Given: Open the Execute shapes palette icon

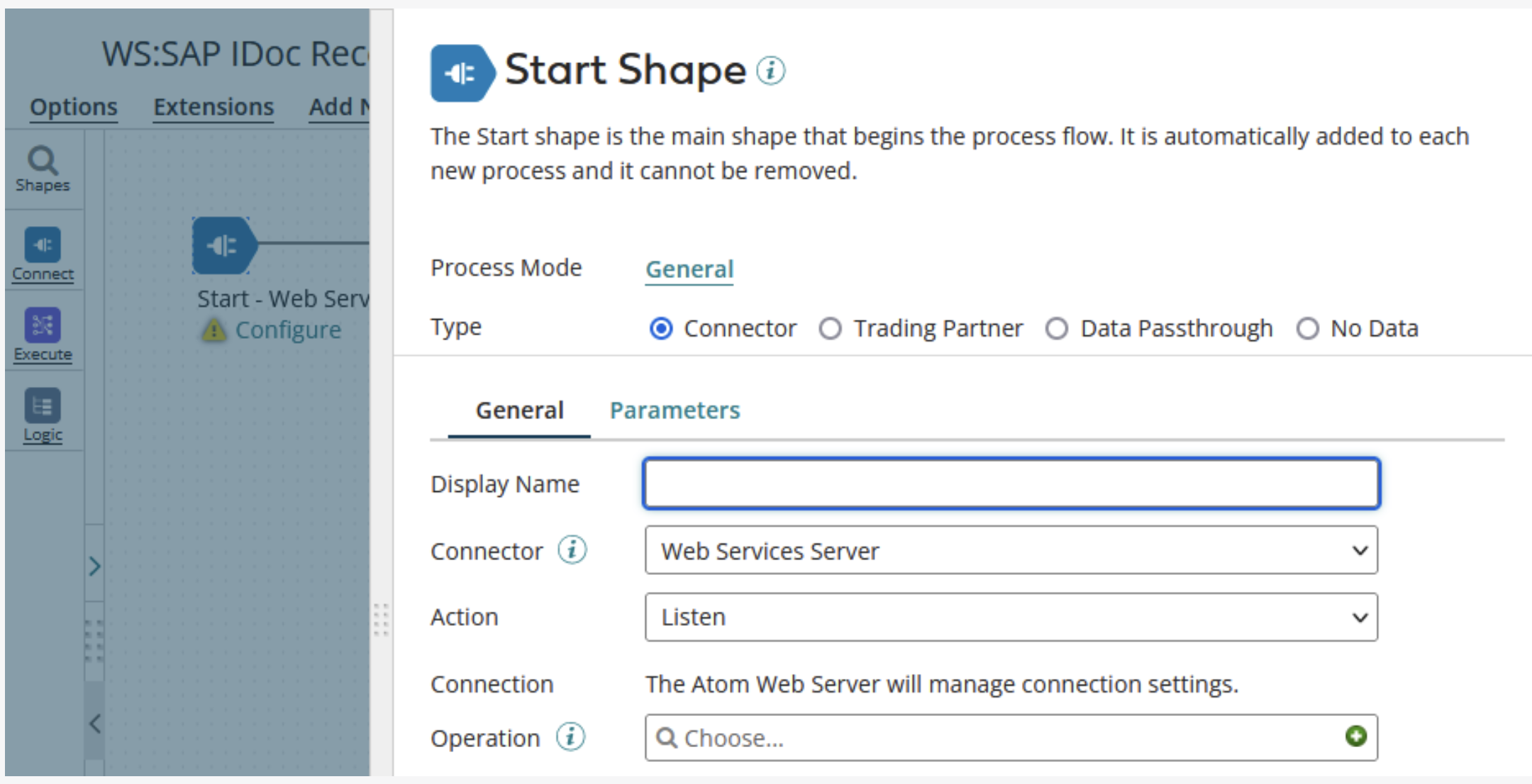Looking at the screenshot, I should [x=43, y=325].
